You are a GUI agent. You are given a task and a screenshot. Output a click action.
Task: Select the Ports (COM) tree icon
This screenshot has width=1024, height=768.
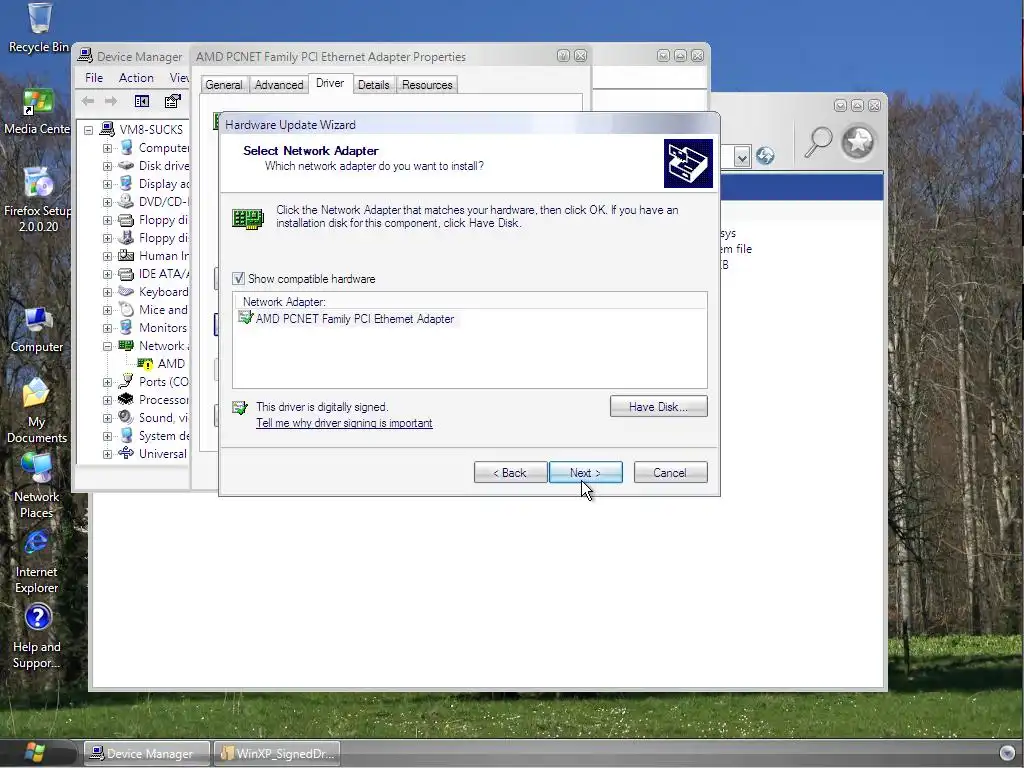click(x=125, y=381)
